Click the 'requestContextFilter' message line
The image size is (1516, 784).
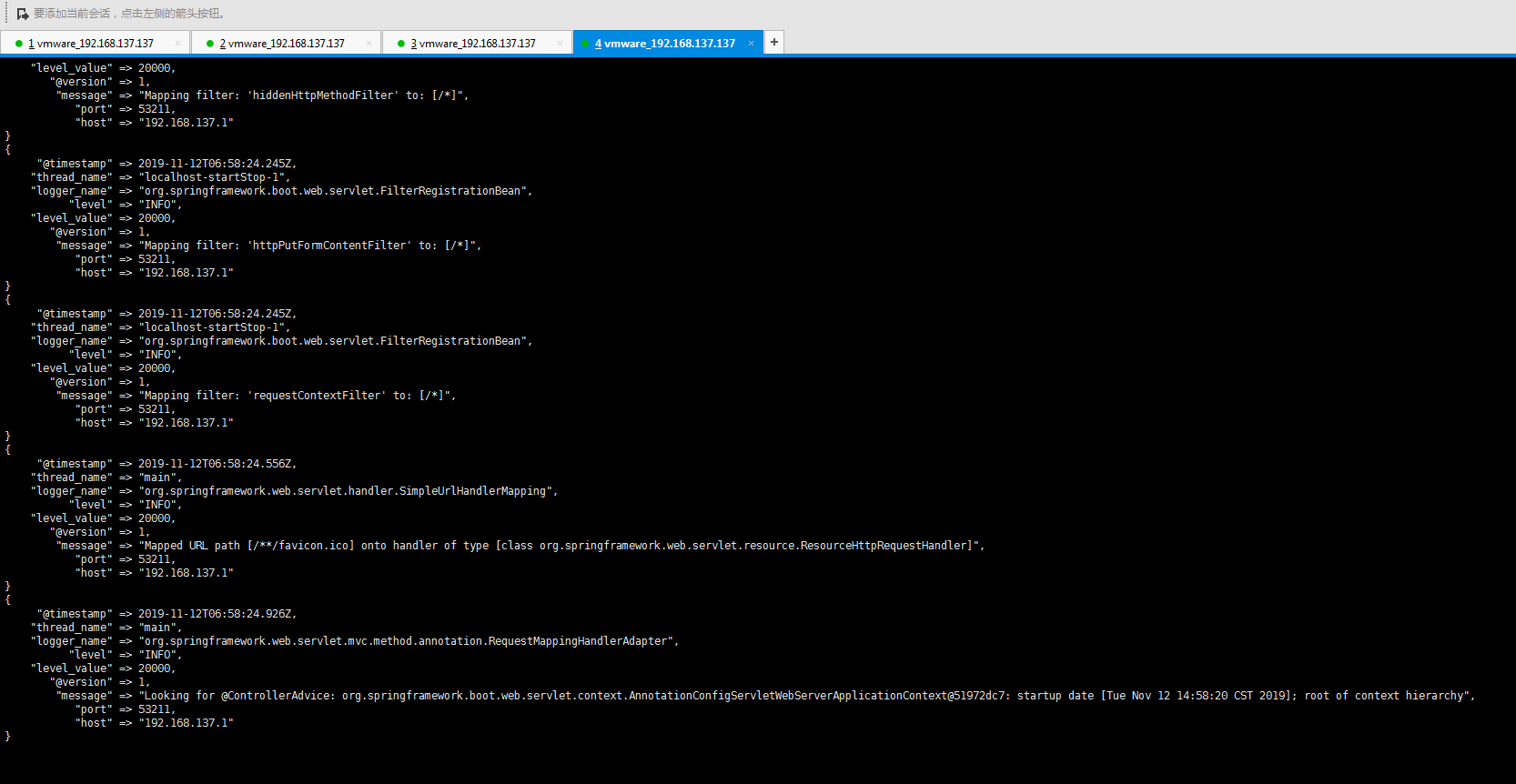point(258,396)
